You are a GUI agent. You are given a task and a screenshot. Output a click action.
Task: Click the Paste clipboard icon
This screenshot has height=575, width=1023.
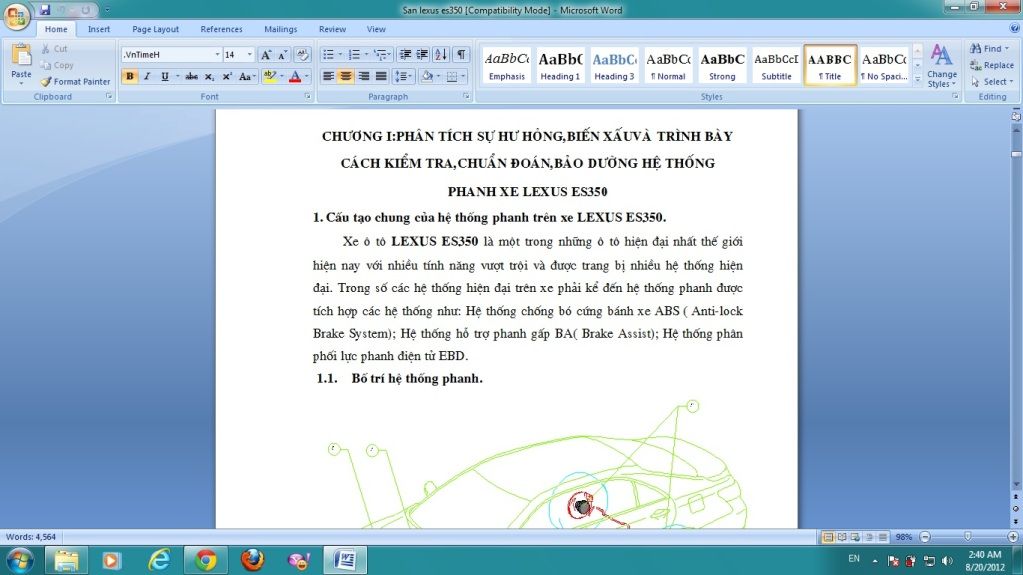tap(21, 58)
